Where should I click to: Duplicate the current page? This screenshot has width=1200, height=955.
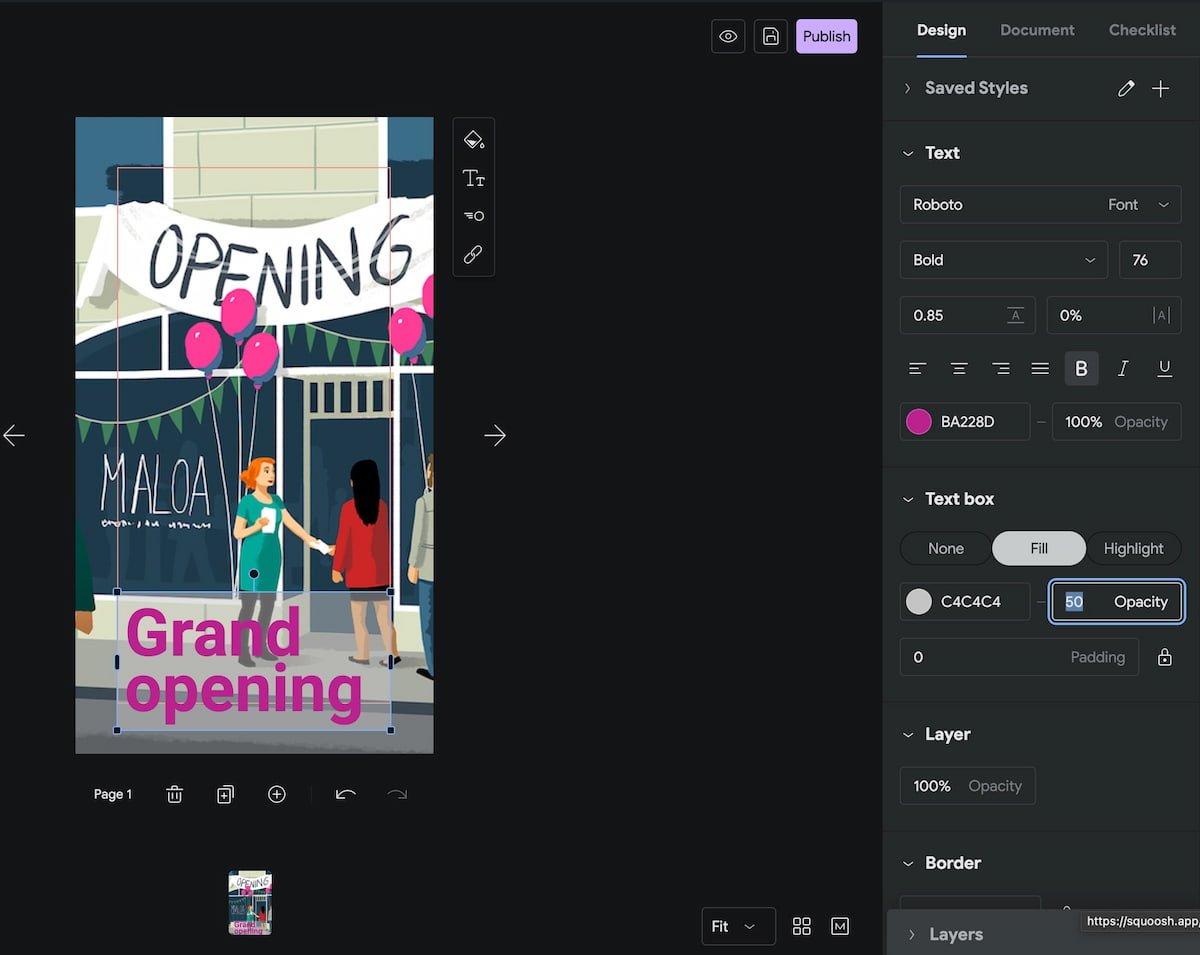click(x=225, y=794)
